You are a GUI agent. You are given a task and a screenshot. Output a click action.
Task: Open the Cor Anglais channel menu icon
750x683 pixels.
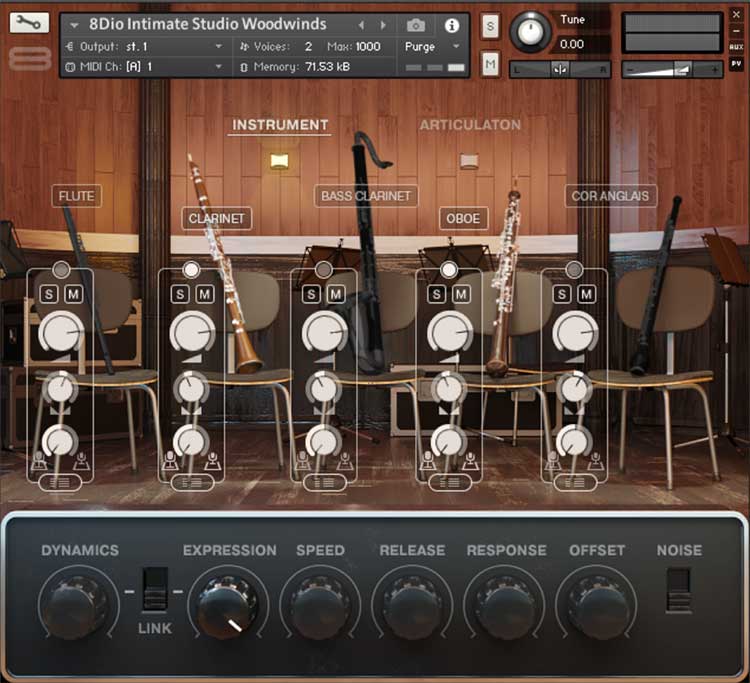pyautogui.click(x=575, y=483)
